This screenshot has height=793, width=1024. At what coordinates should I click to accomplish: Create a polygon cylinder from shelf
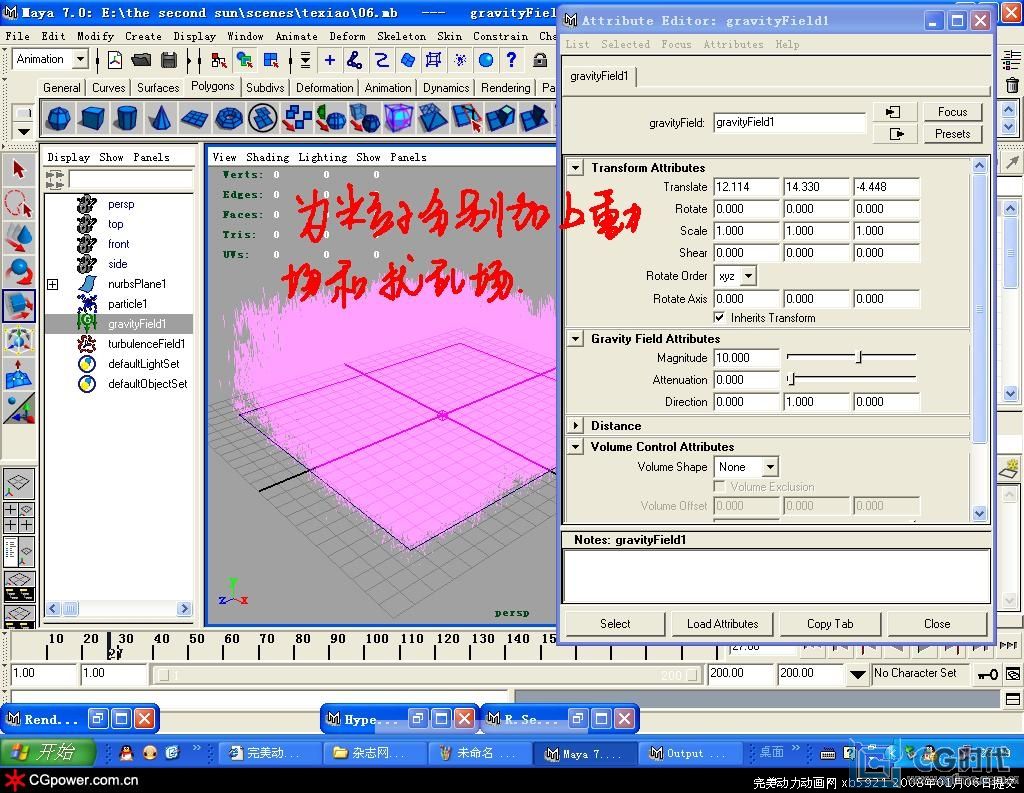pos(126,119)
